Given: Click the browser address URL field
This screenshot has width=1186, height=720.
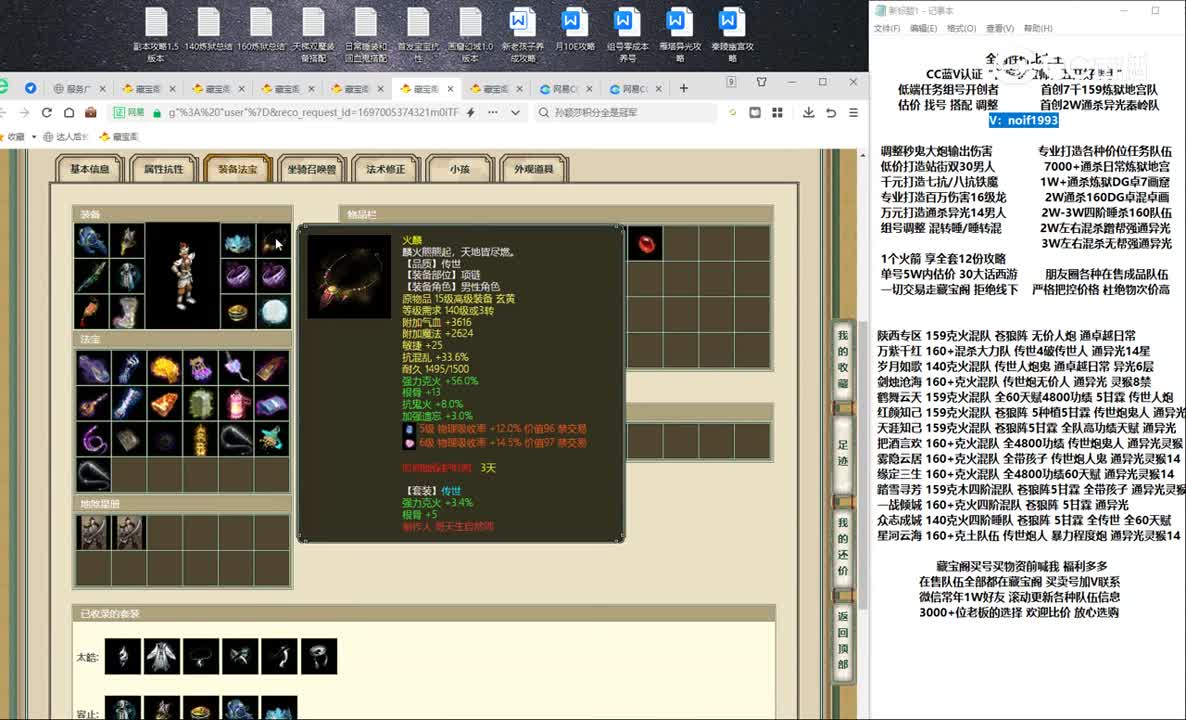Looking at the screenshot, I should pos(313,112).
